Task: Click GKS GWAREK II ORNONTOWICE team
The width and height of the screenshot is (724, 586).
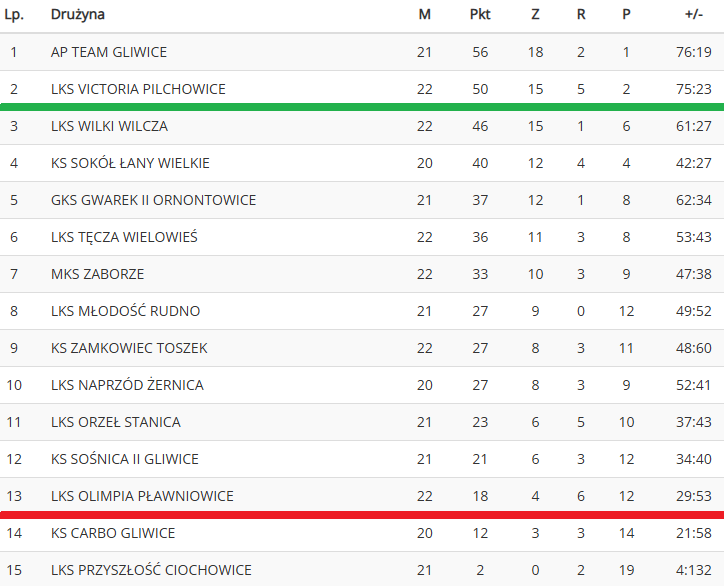Action: 153,200
